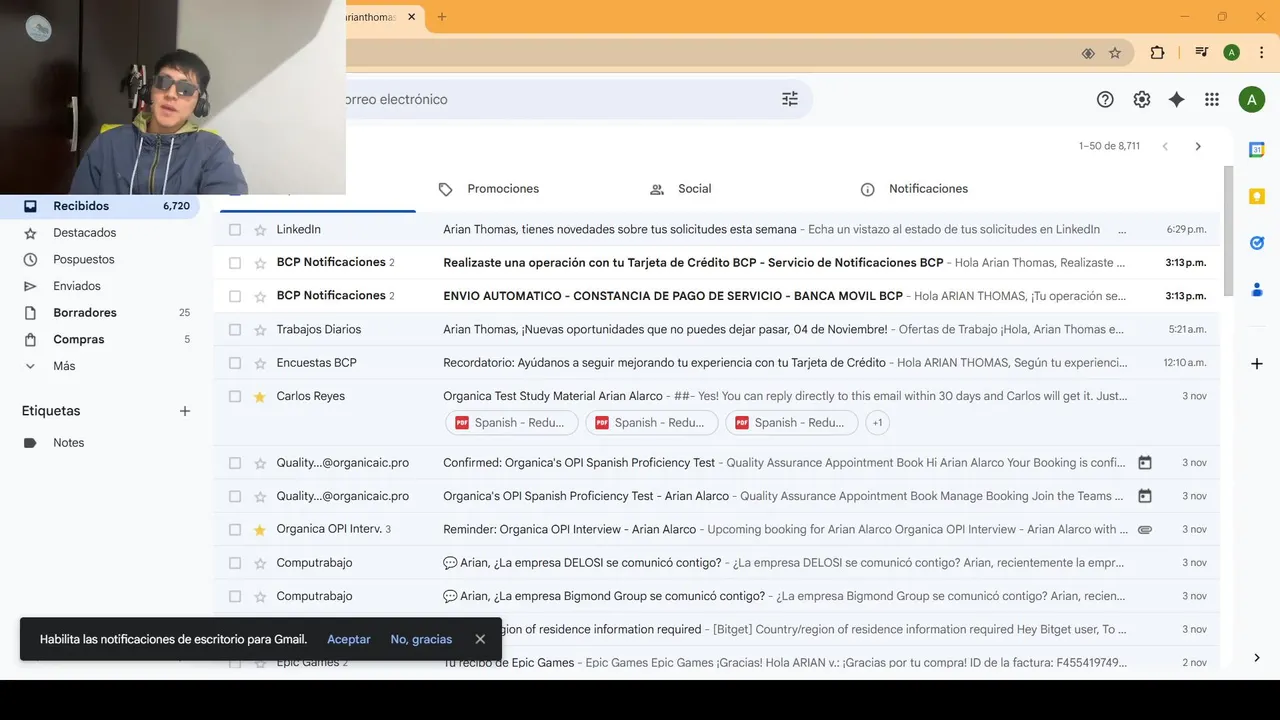The width and height of the screenshot is (1280, 720).
Task: Create new label plus icon
Action: (x=184, y=411)
